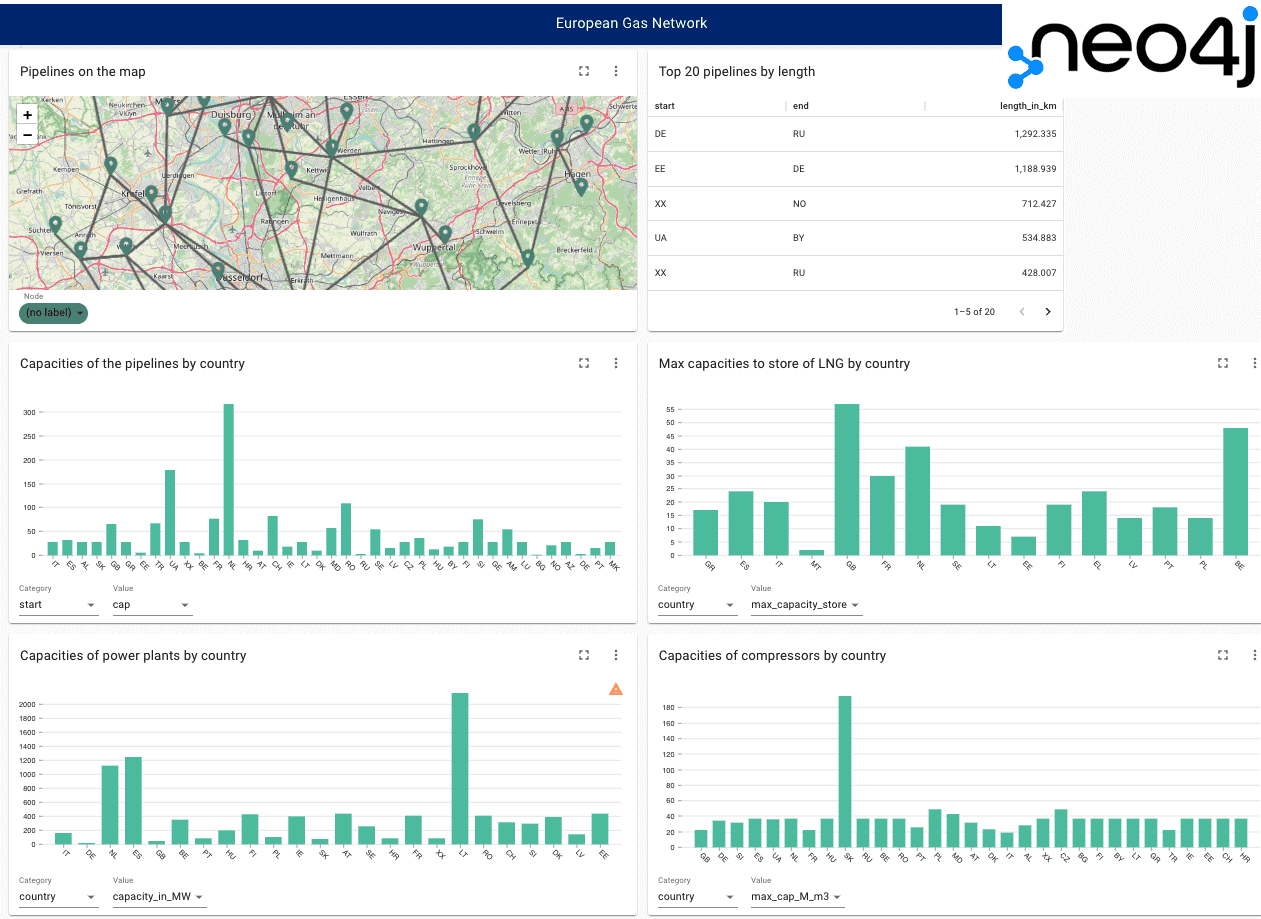The height and width of the screenshot is (919, 1261).
Task: Maximize the LNG storage capacities chart
Action: (1222, 363)
